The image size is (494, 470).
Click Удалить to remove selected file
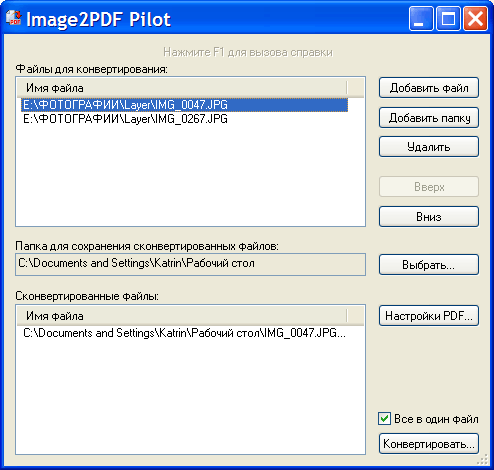(x=429, y=147)
